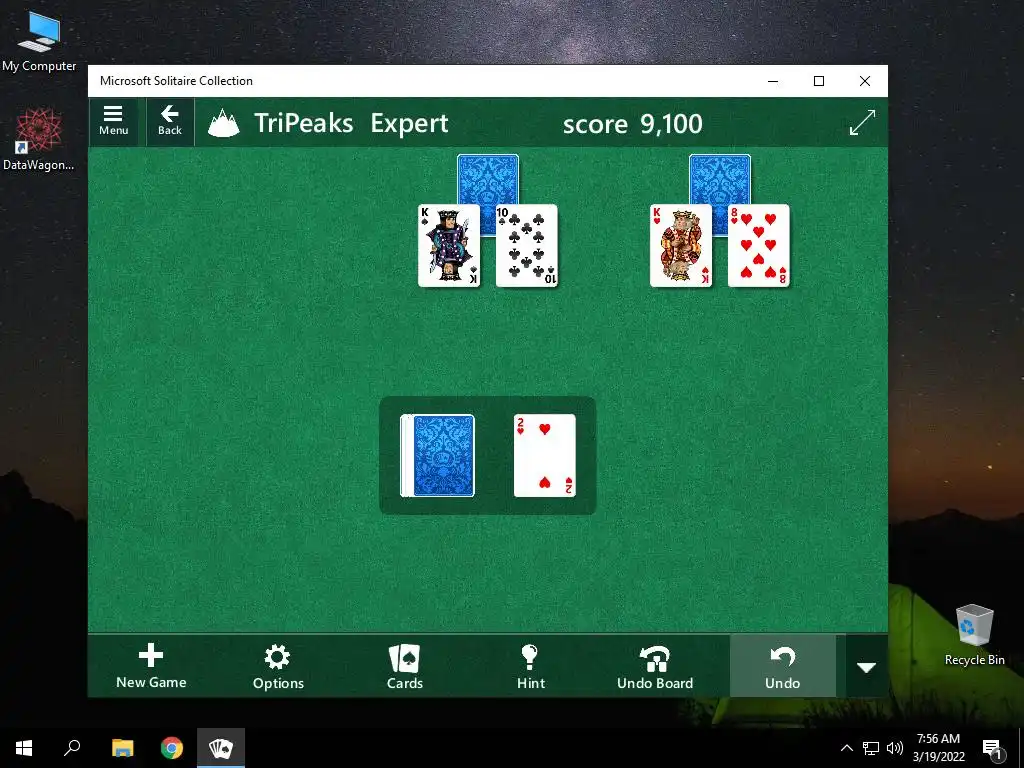Click the score 9,100 display
This screenshot has height=768, width=1024.
point(632,123)
